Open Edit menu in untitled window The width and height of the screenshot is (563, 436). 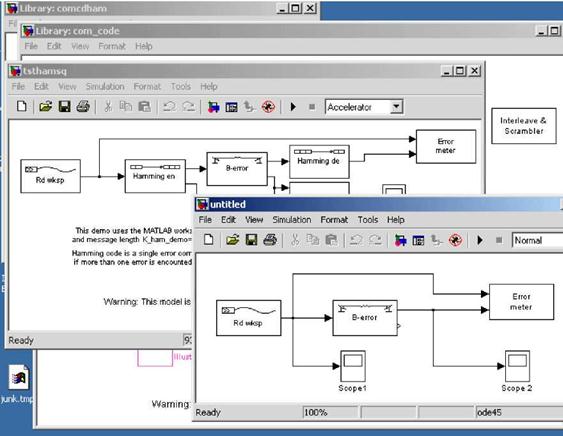click(x=228, y=219)
